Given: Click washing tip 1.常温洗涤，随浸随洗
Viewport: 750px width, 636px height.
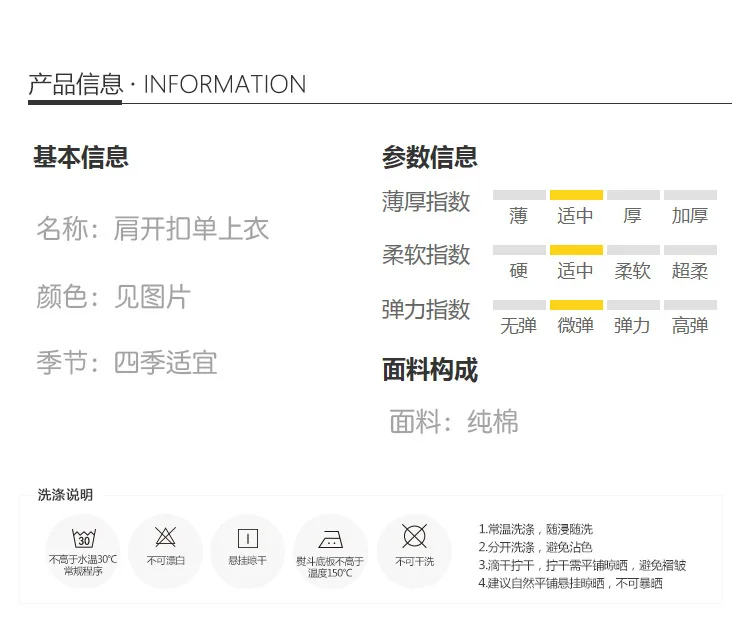Looking at the screenshot, I should [x=536, y=529].
